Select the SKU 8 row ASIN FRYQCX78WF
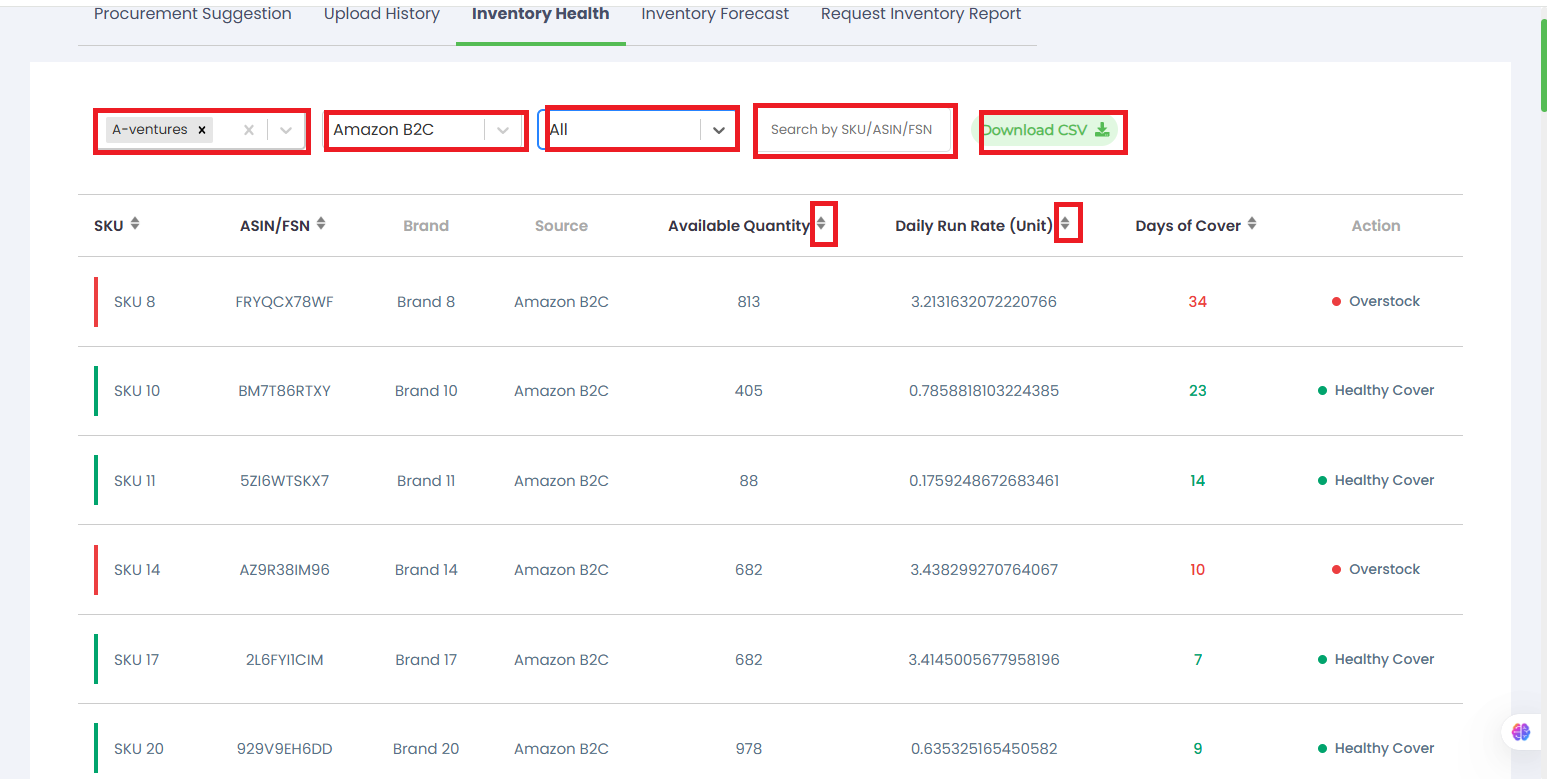 pyautogui.click(x=284, y=302)
